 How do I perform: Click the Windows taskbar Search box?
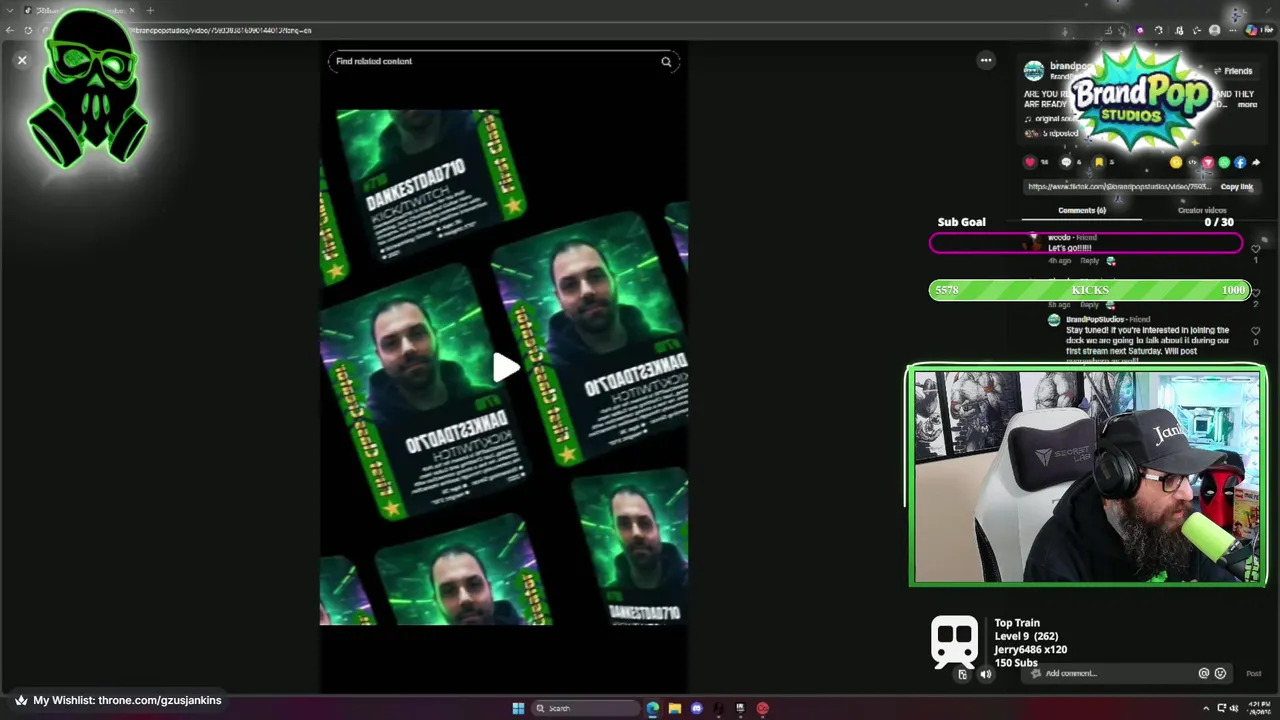[585, 708]
